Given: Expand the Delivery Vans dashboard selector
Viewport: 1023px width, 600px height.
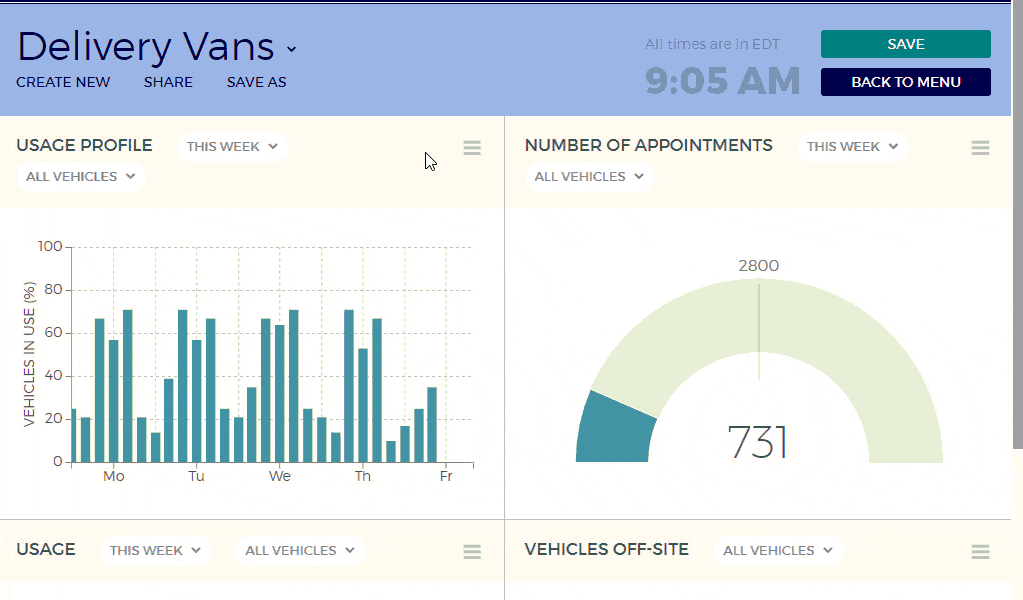Looking at the screenshot, I should point(289,48).
